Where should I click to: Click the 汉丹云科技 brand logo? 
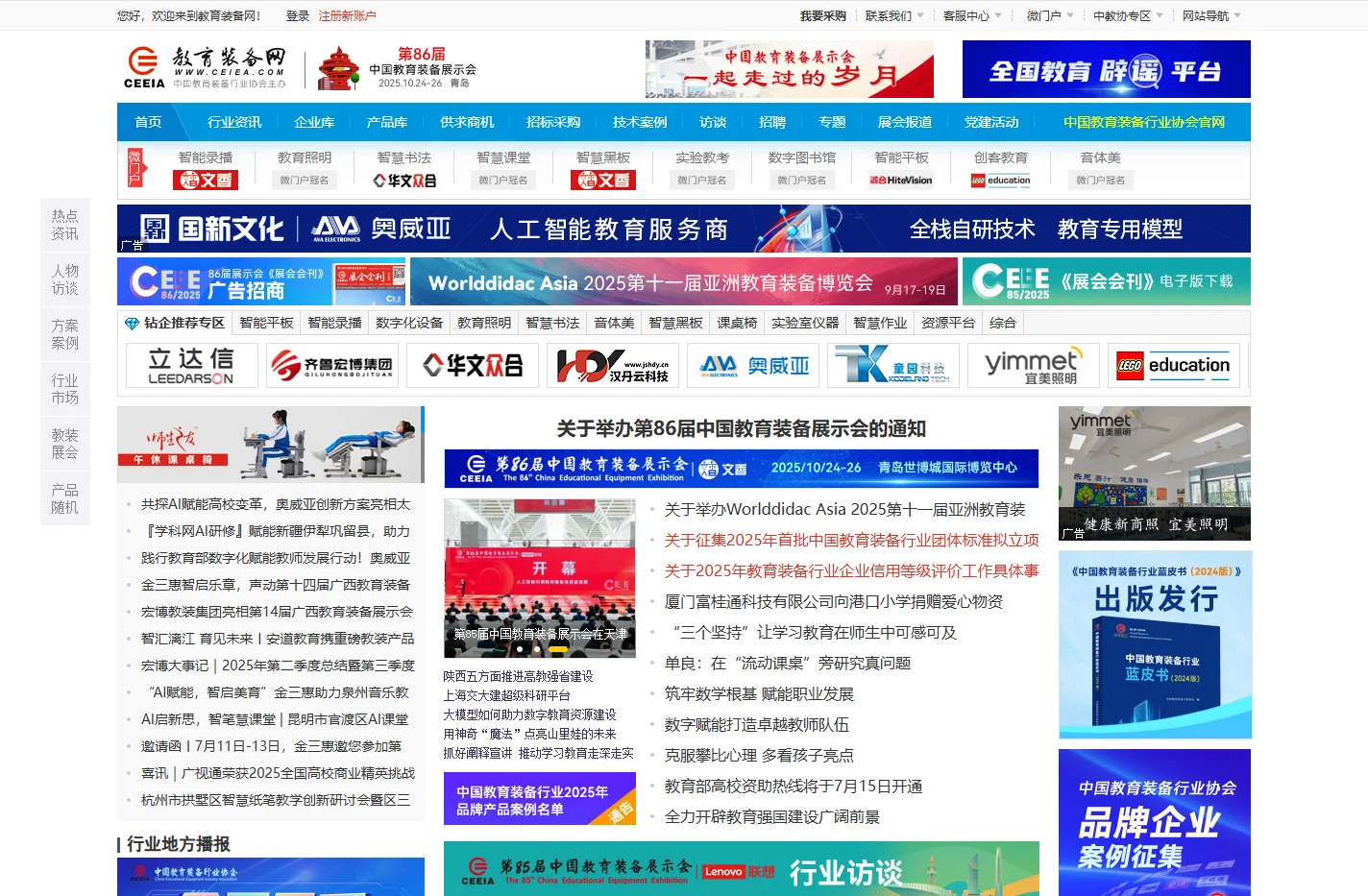coord(613,366)
